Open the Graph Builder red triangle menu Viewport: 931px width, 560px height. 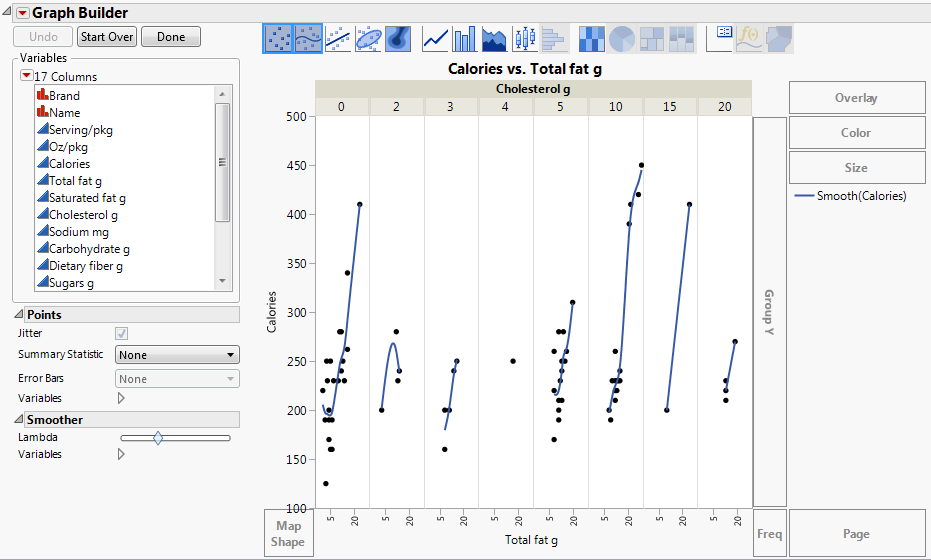pos(23,13)
